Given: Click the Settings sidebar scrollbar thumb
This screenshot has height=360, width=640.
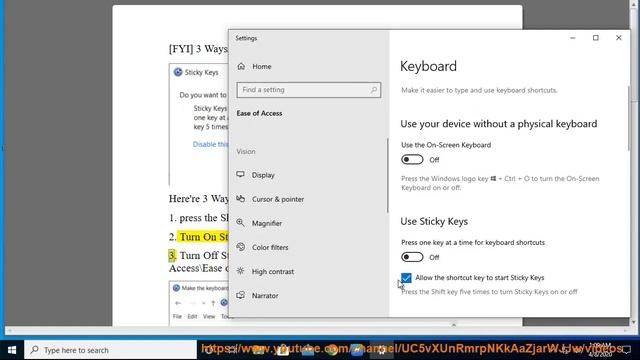Looking at the screenshot, I should point(387,176).
